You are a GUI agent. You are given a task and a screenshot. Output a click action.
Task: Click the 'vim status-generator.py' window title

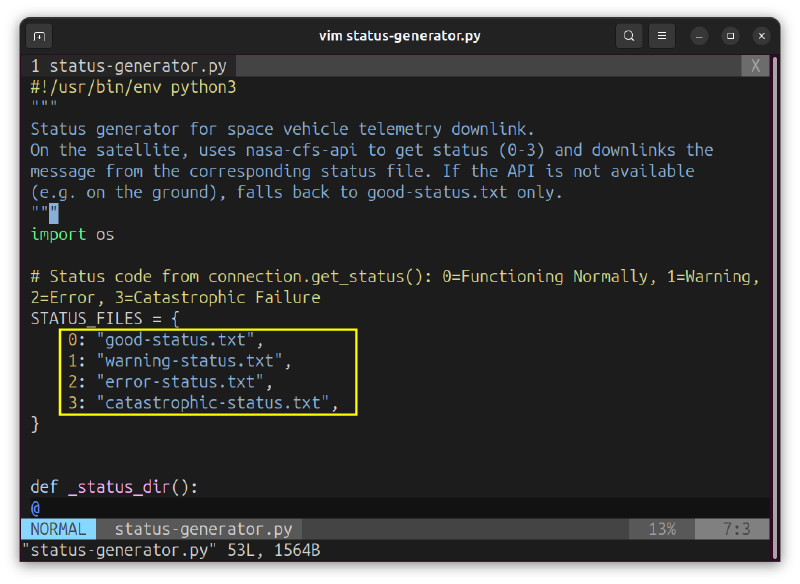(399, 36)
